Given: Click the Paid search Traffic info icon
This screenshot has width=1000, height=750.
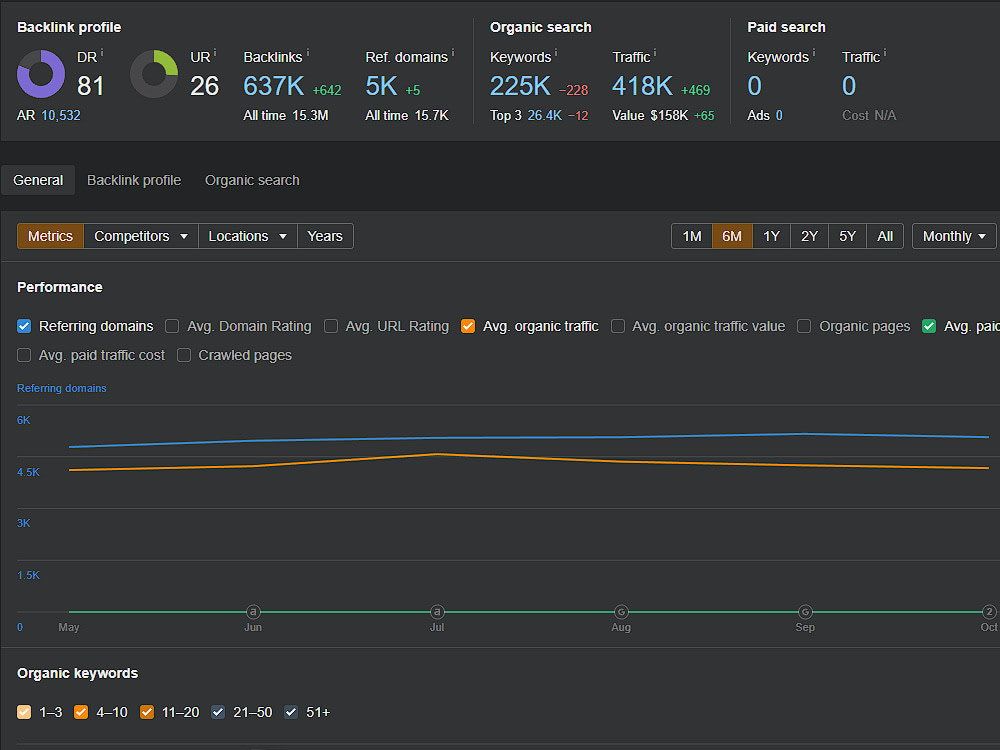Looking at the screenshot, I should coord(885,52).
